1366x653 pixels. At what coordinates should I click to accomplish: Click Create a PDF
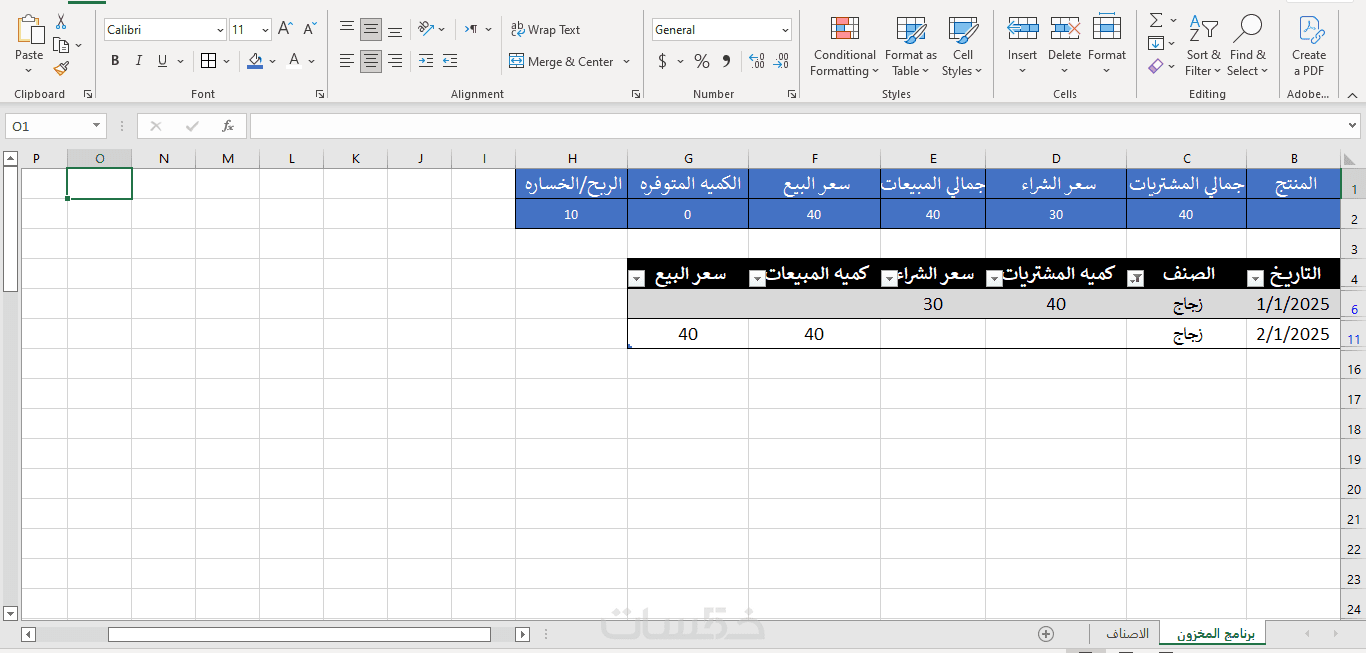point(1309,46)
